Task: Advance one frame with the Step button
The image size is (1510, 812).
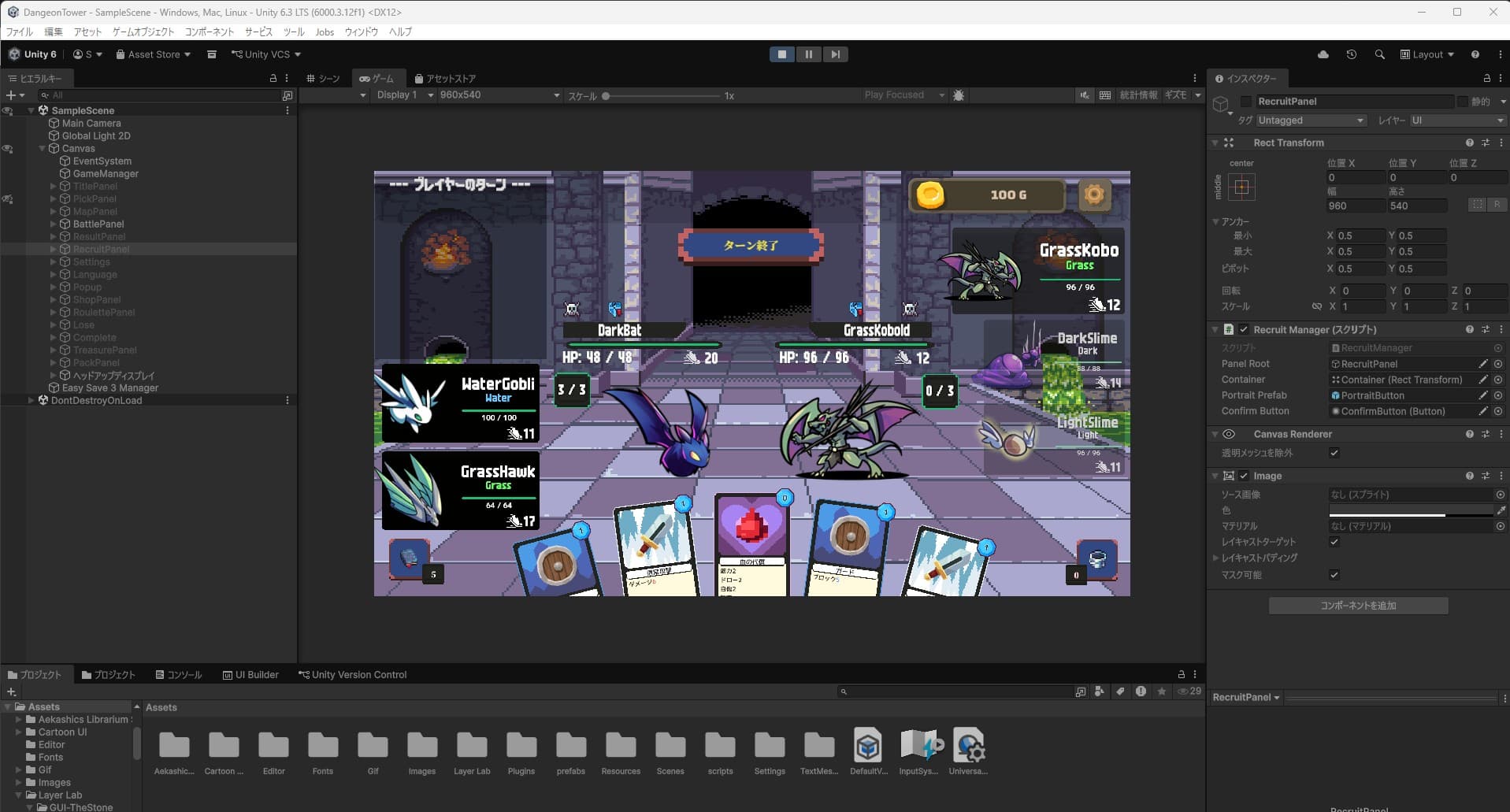Action: point(835,54)
